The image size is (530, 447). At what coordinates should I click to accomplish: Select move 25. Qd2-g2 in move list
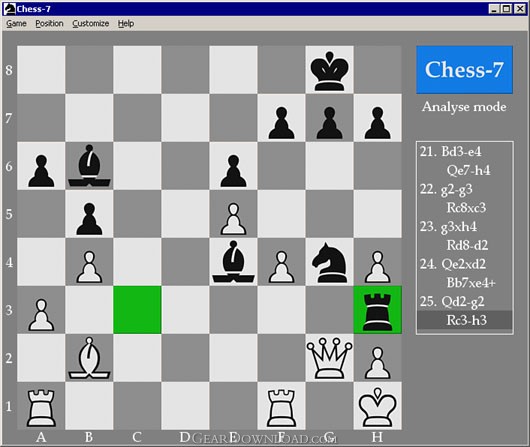tap(452, 301)
